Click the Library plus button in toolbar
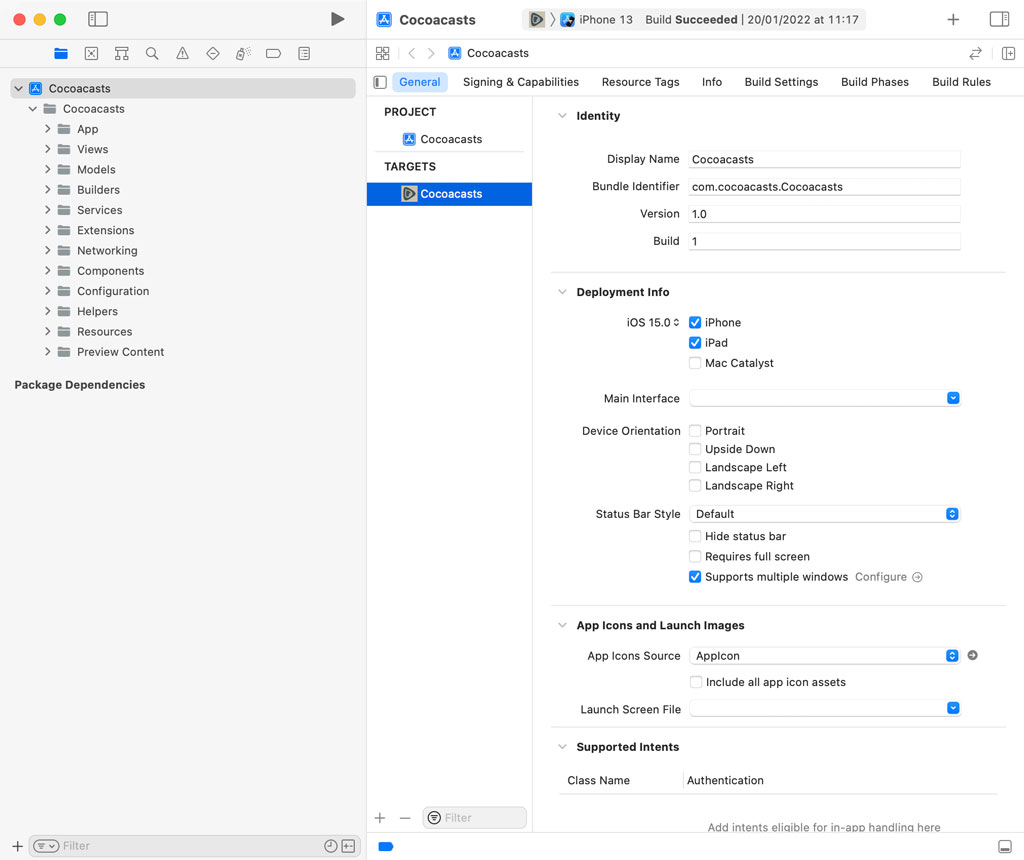 pos(953,20)
